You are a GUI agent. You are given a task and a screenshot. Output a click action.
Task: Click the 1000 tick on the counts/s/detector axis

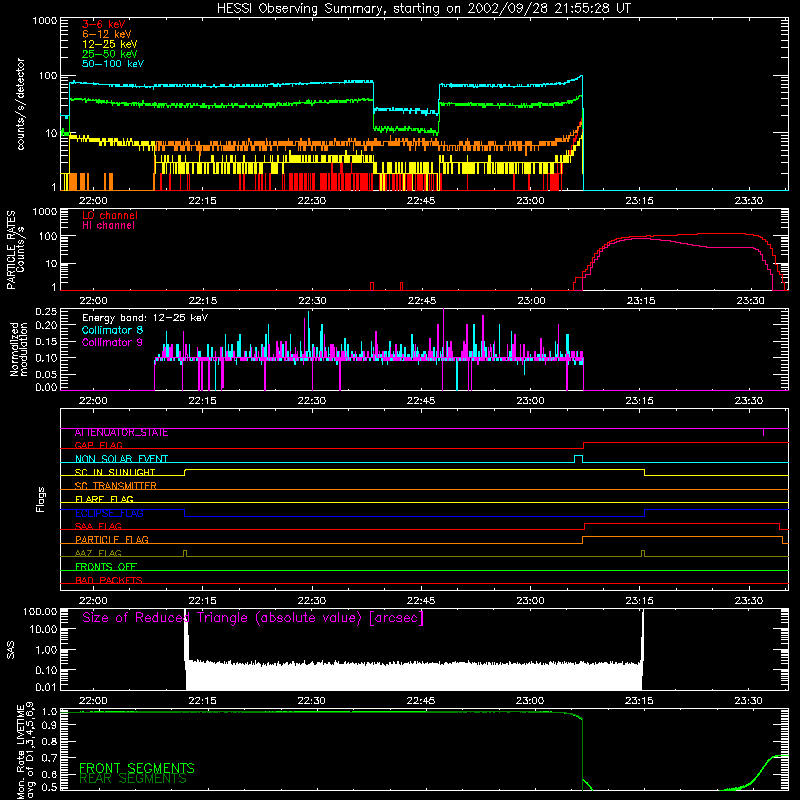tap(44, 21)
